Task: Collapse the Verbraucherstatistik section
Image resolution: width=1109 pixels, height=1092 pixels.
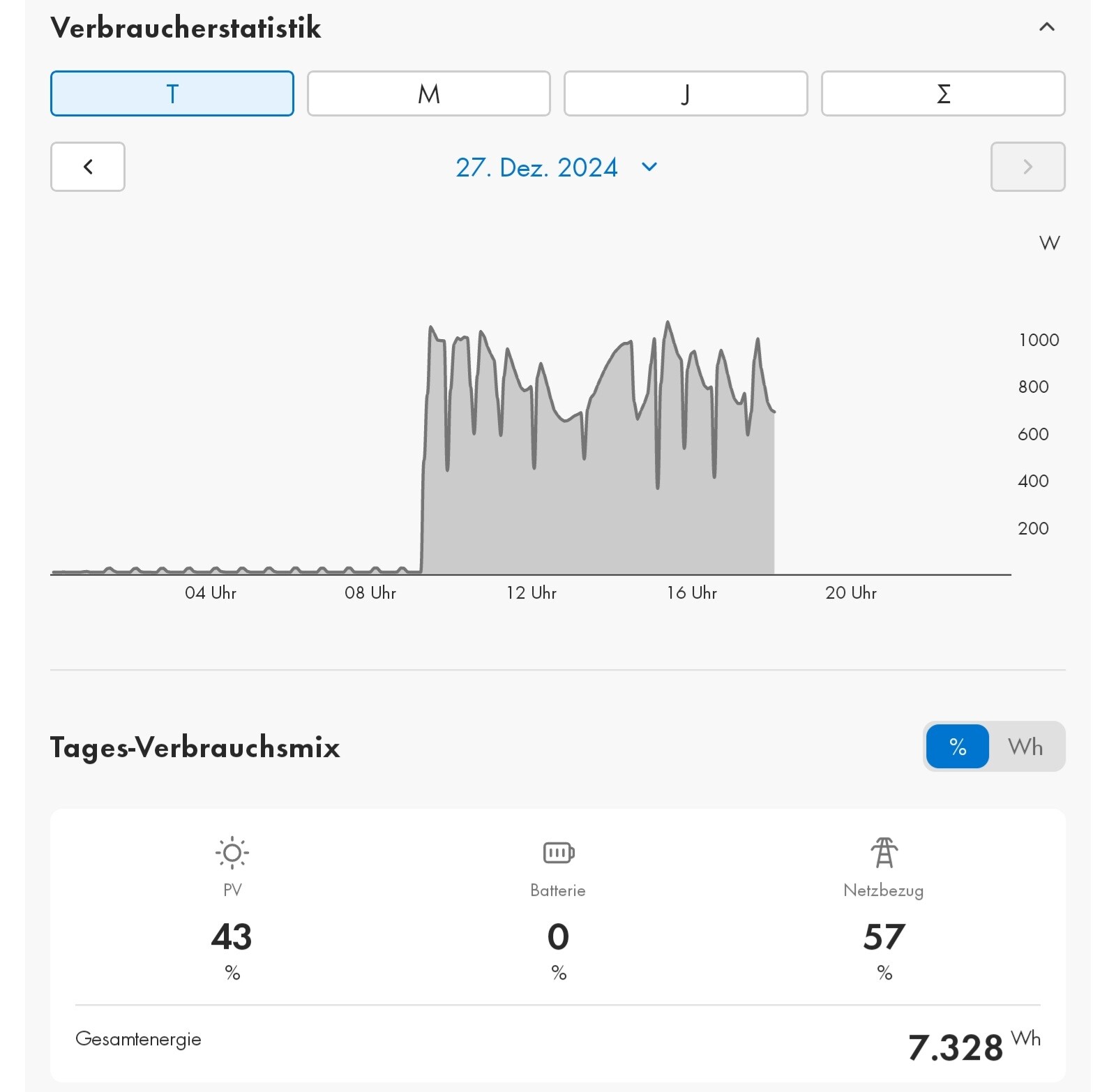Action: click(1046, 27)
